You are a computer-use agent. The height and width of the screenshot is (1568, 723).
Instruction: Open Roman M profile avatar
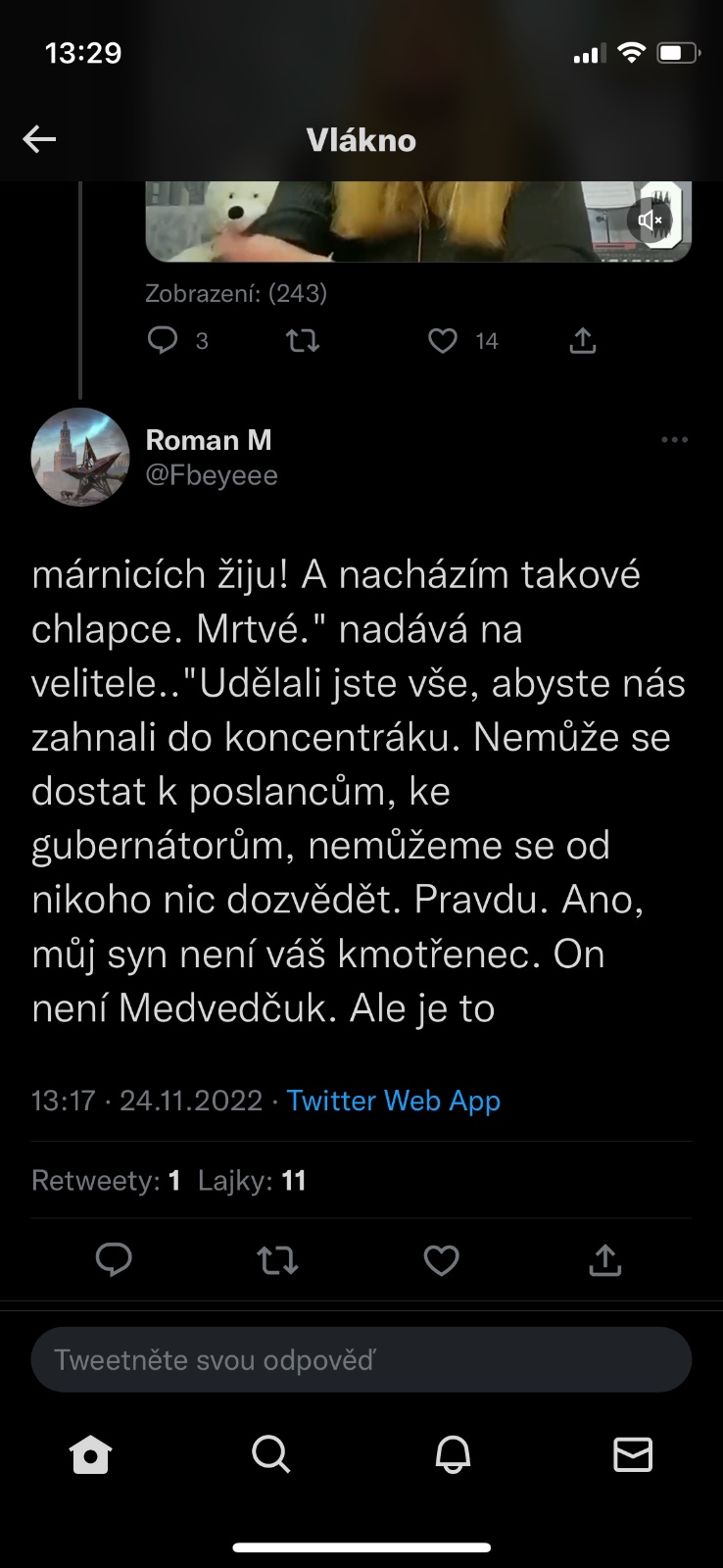[80, 457]
